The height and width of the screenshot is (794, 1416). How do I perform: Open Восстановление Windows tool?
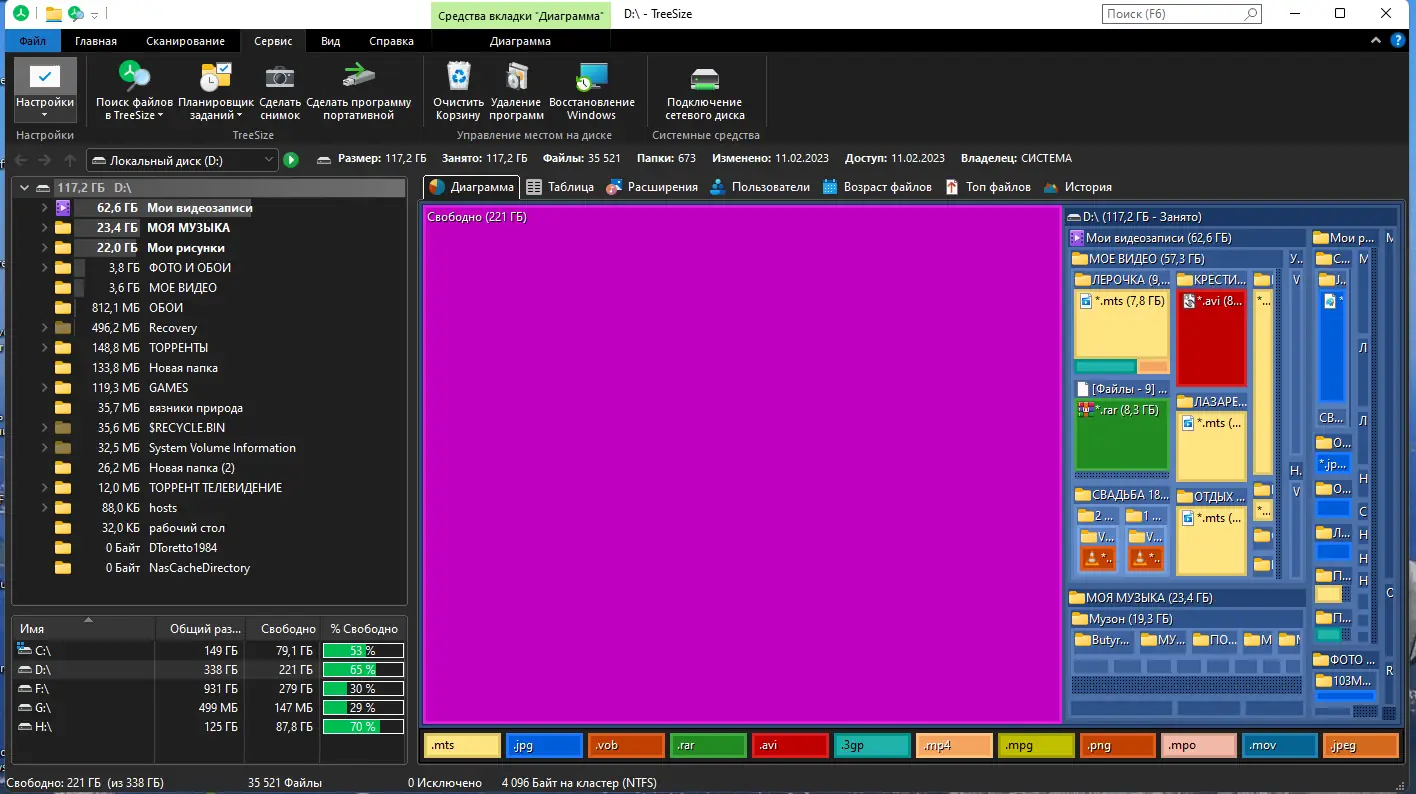tap(591, 90)
